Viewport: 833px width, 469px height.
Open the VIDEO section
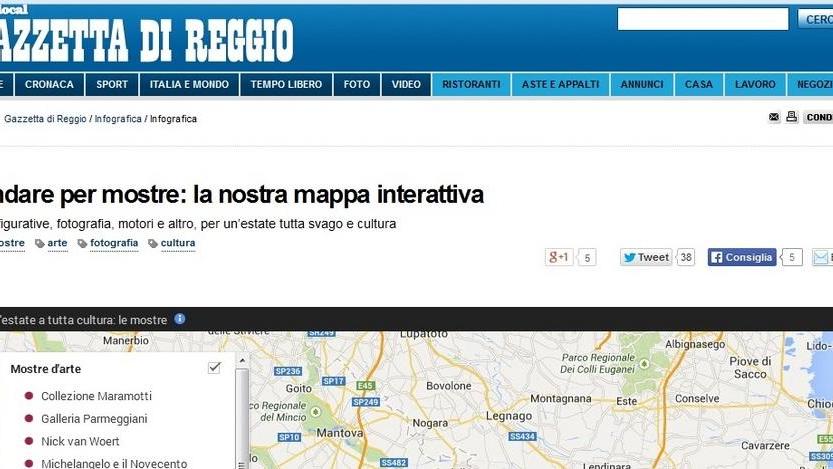point(406,84)
